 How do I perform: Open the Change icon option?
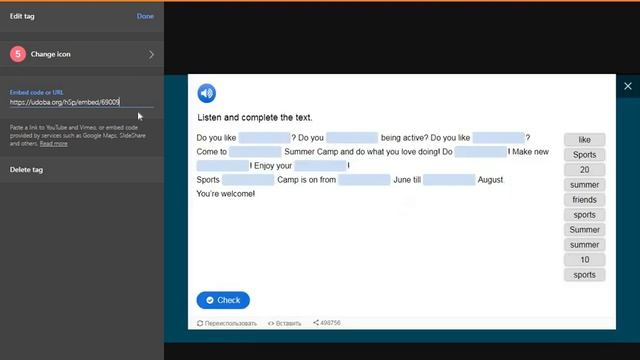[x=82, y=54]
